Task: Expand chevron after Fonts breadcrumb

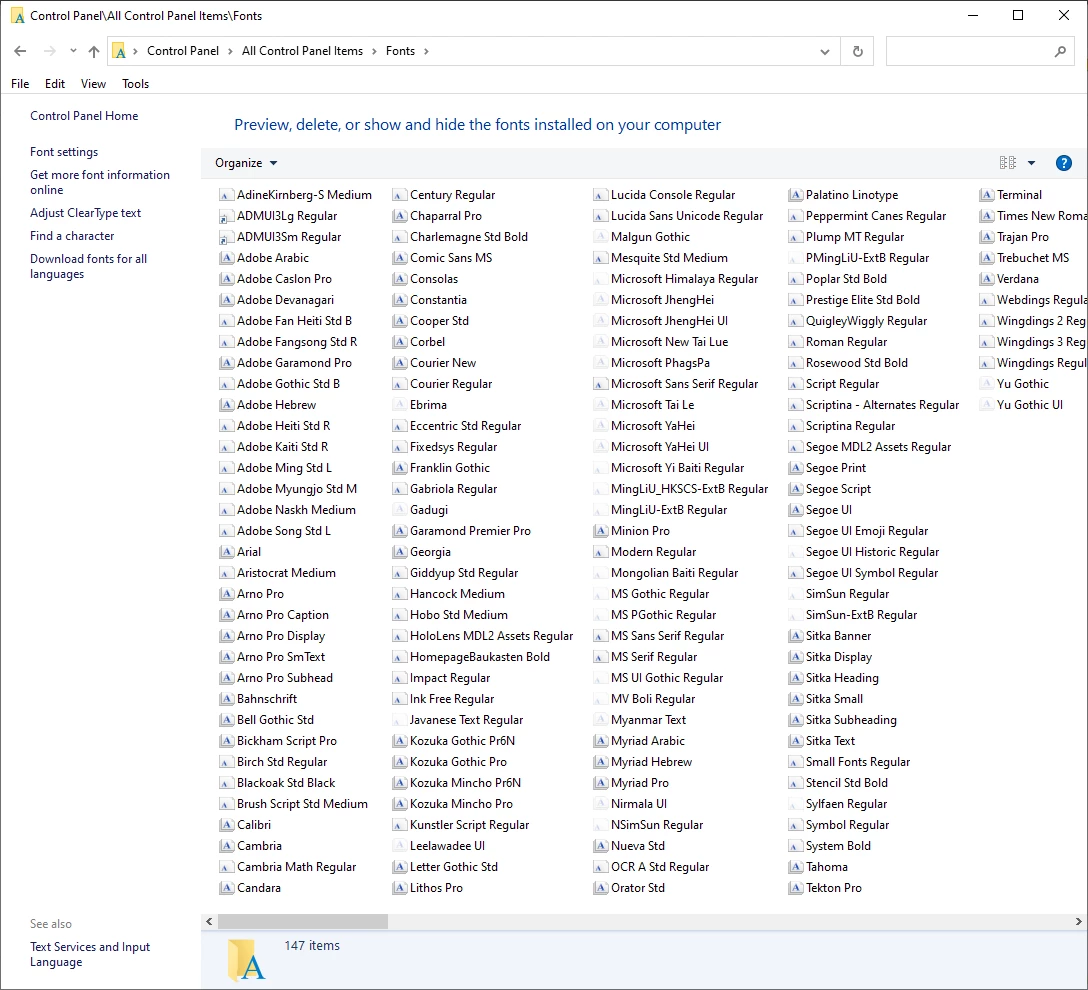Action: click(426, 51)
